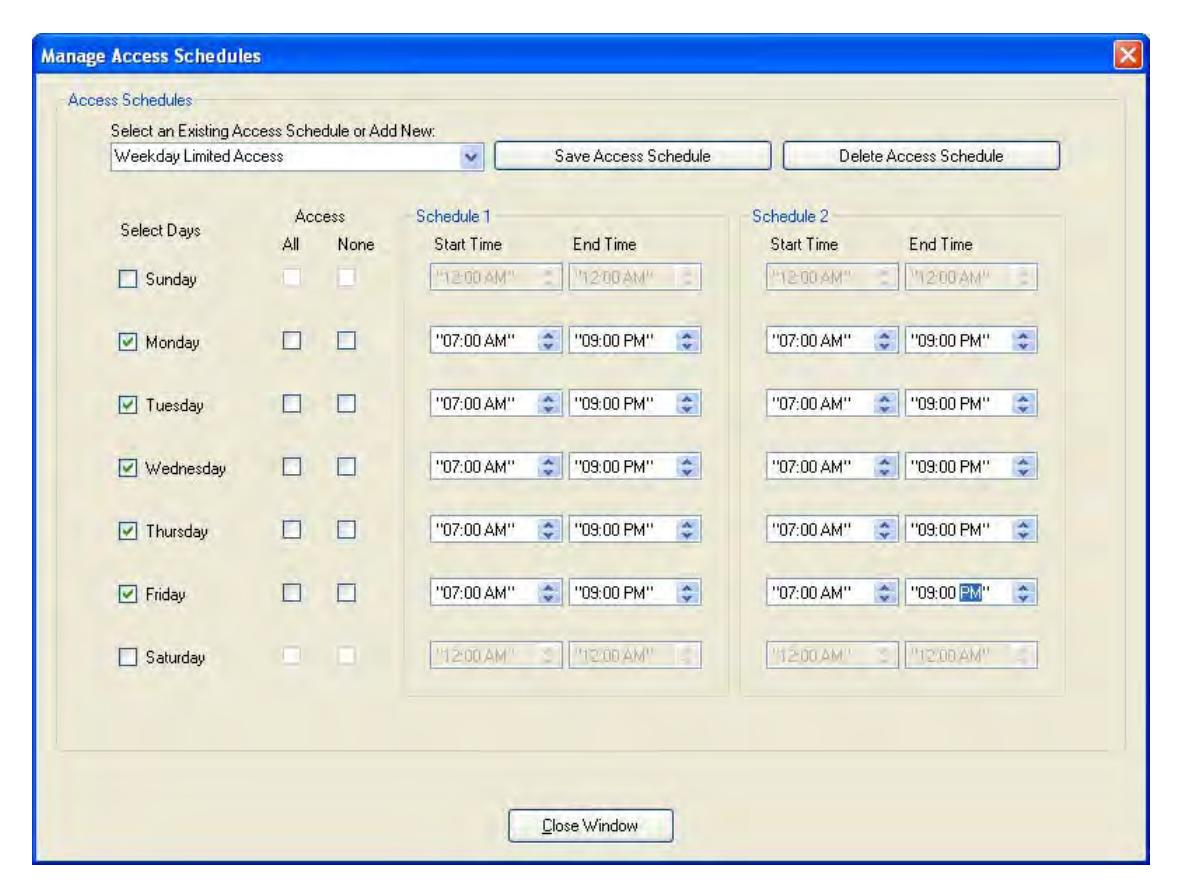
Task: Enable the Saturday checkbox
Action: (x=128, y=658)
